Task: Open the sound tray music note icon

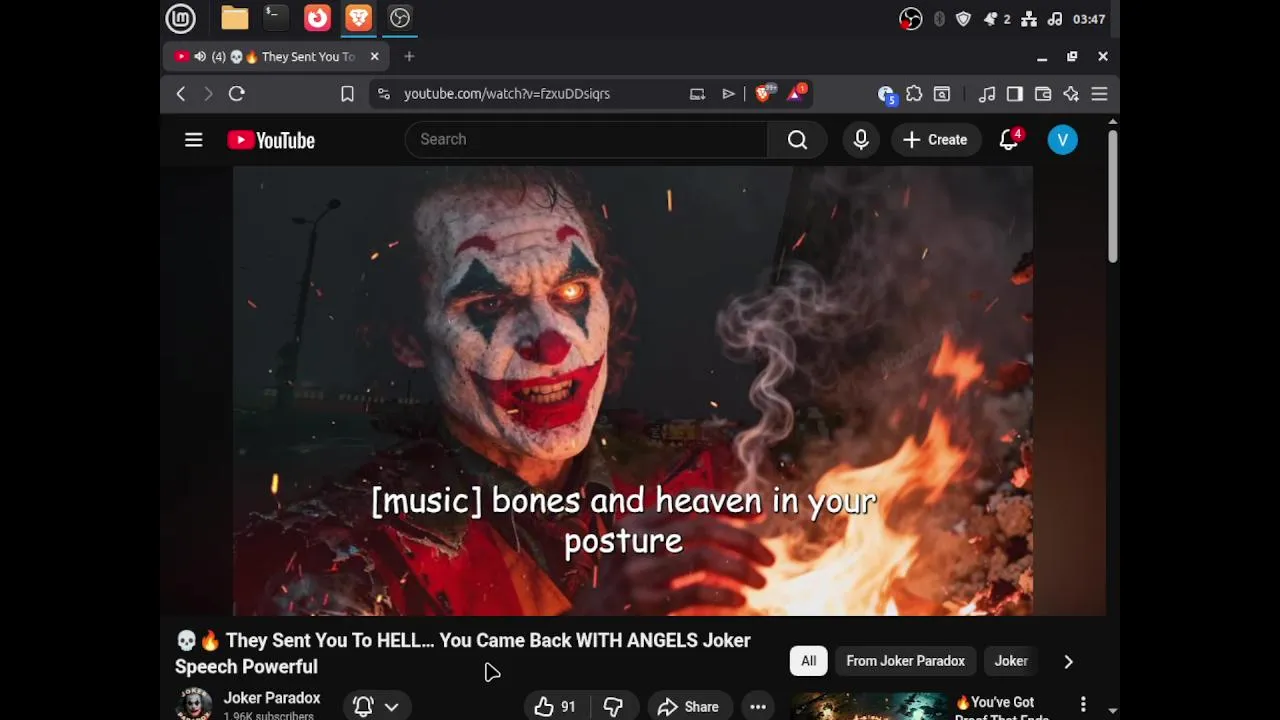Action: point(1055,19)
